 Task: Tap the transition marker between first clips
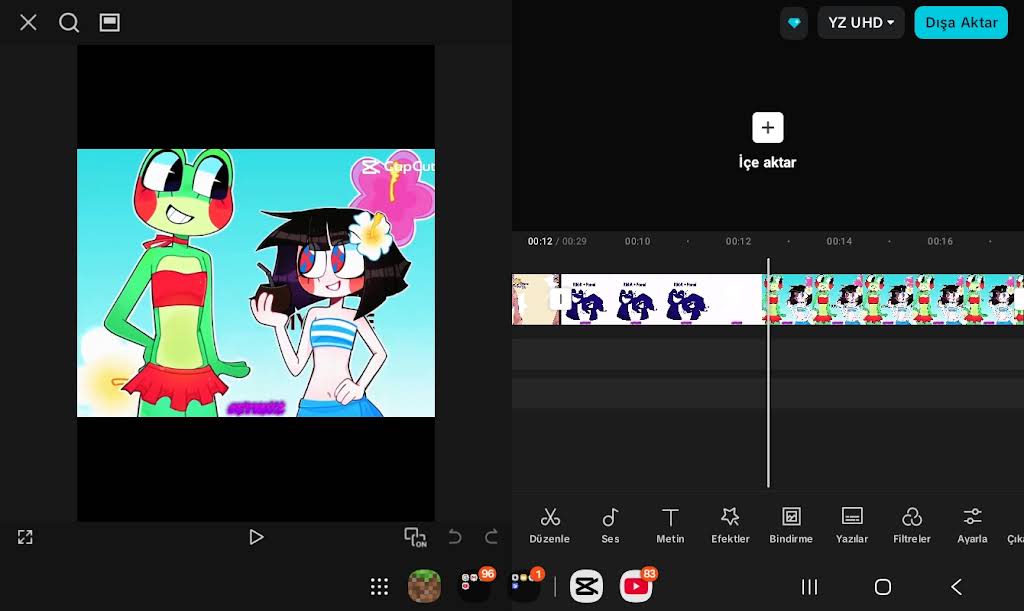pyautogui.click(x=560, y=300)
